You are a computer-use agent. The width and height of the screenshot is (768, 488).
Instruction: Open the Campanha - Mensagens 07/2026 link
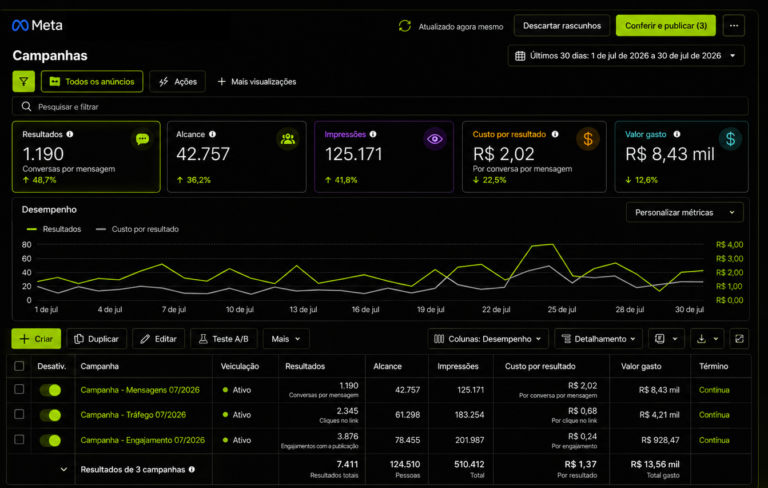coord(140,390)
